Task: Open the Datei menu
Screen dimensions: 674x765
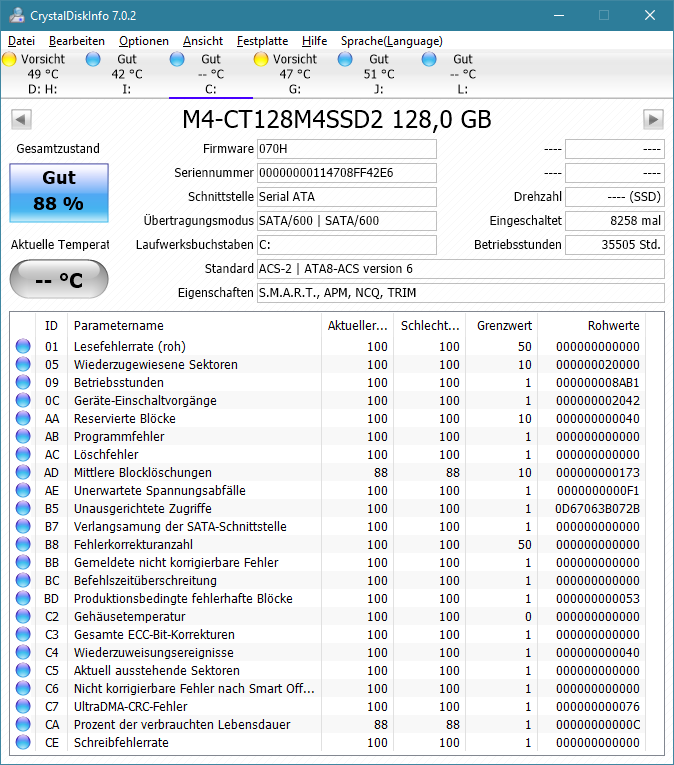Action: click(x=21, y=41)
